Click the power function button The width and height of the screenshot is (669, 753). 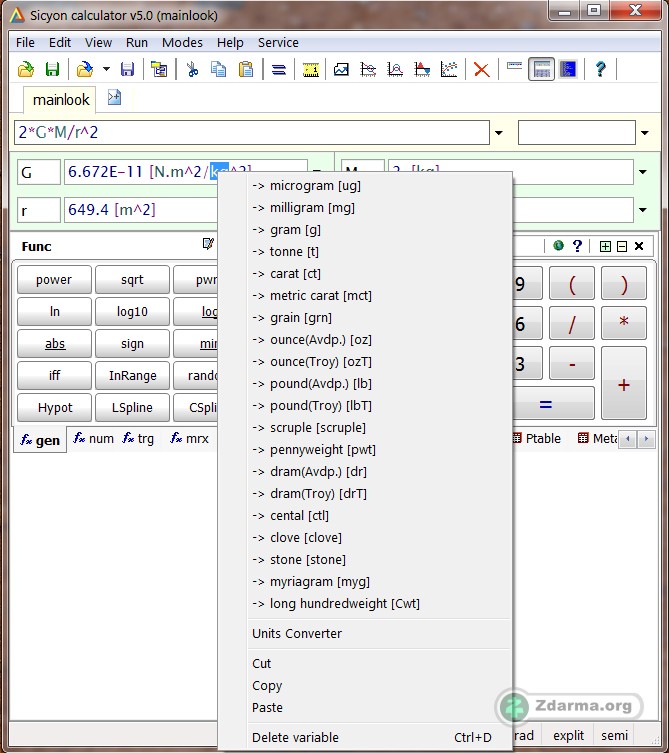(54, 279)
